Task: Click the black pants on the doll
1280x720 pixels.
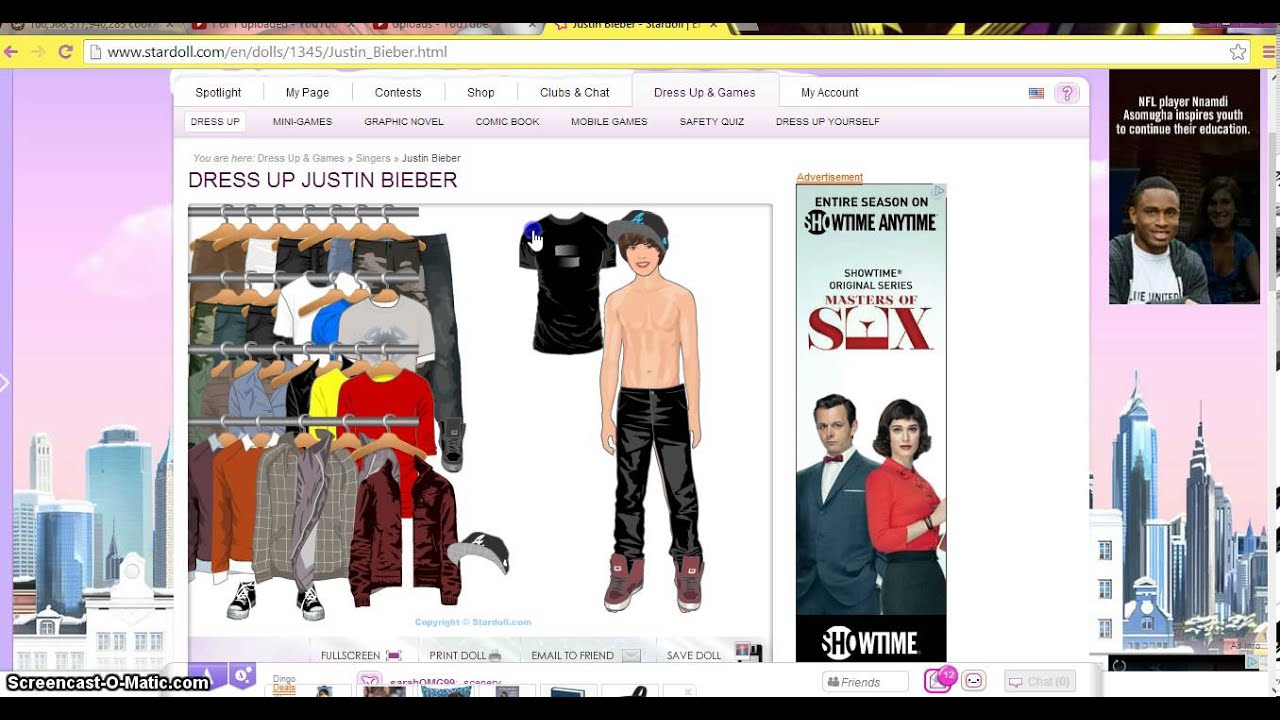Action: (x=653, y=470)
